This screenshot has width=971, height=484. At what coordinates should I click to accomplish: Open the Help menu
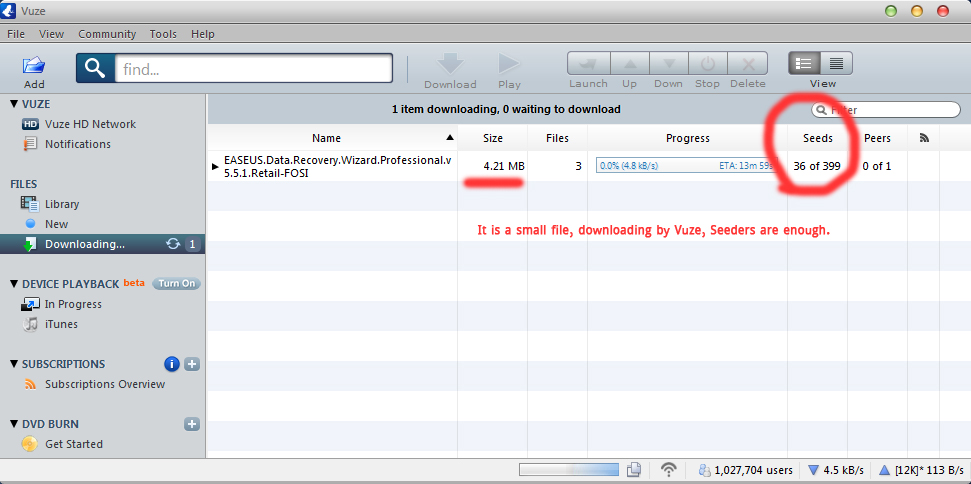pyautogui.click(x=202, y=34)
